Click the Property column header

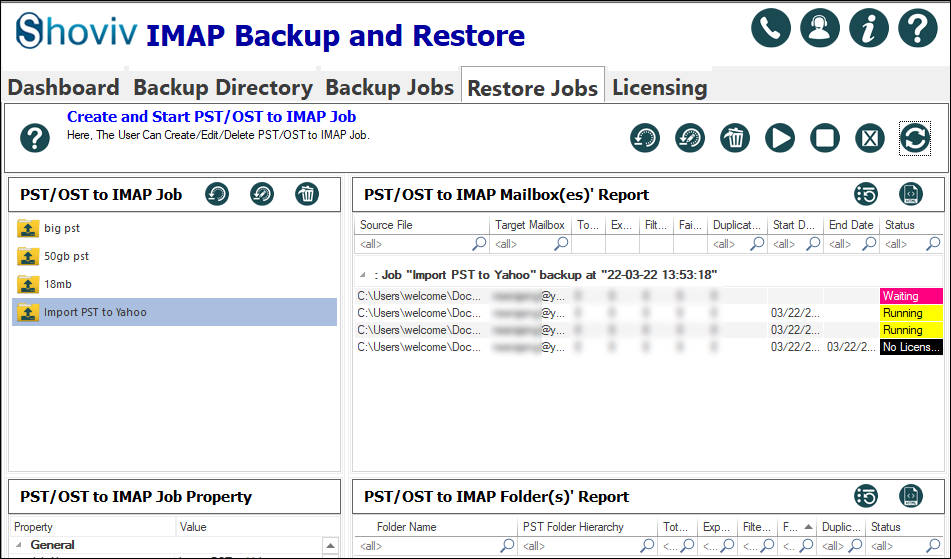[93, 527]
